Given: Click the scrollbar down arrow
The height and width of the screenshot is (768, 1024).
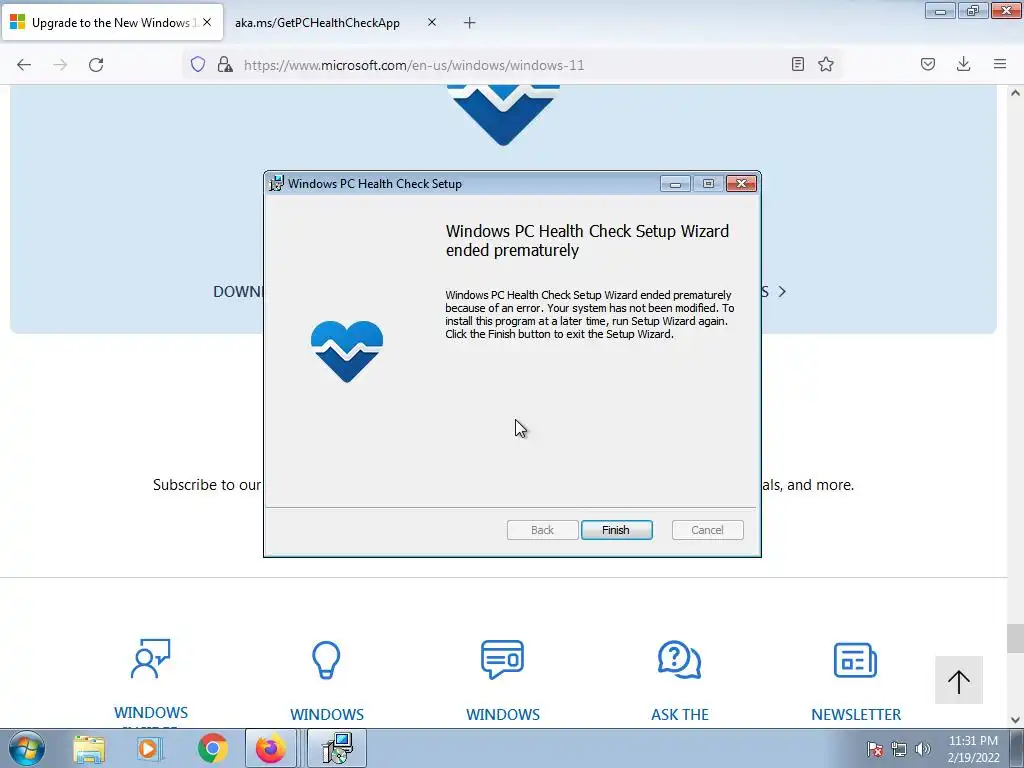Looking at the screenshot, I should tap(1016, 720).
